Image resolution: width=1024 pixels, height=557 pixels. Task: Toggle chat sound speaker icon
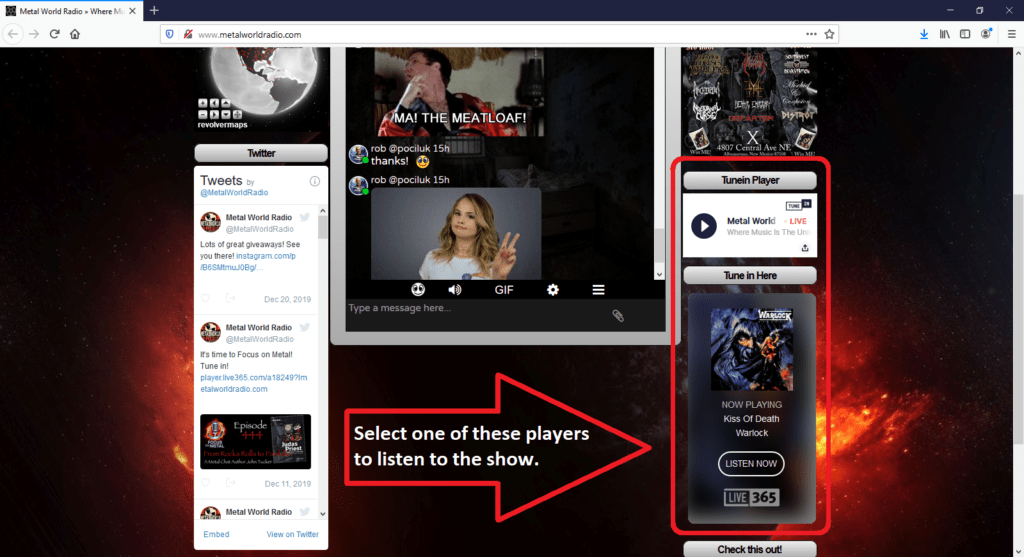point(455,289)
